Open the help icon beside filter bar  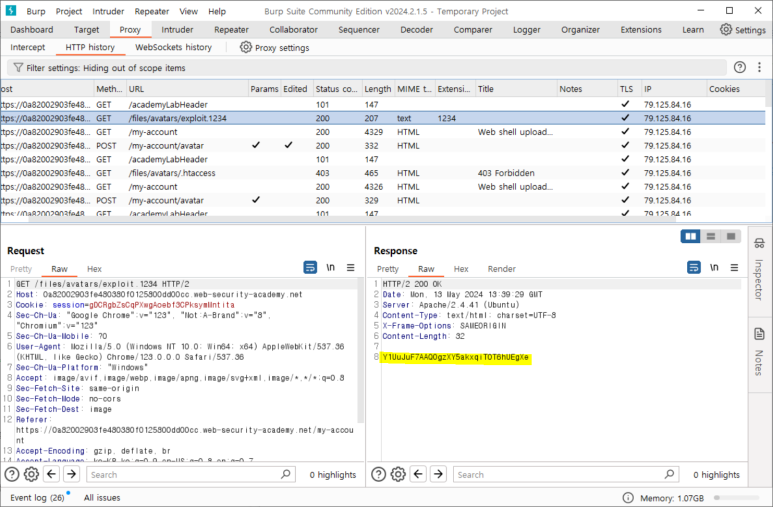tap(739, 68)
